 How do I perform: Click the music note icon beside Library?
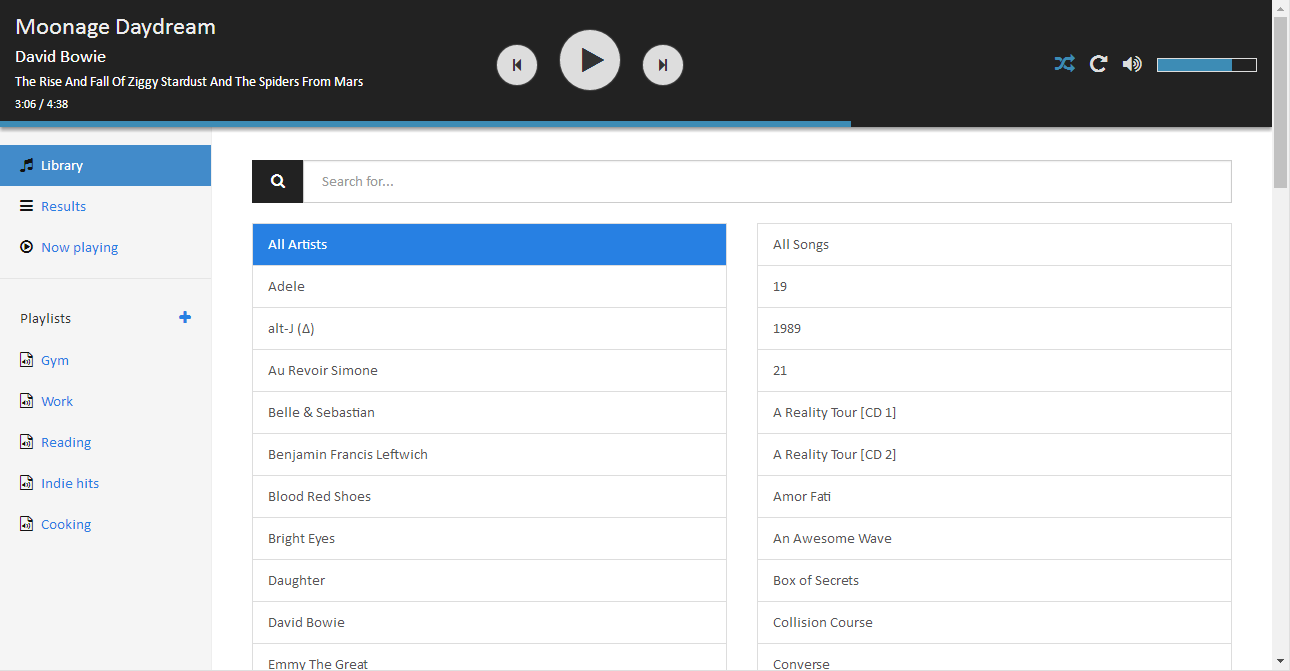tap(27, 165)
